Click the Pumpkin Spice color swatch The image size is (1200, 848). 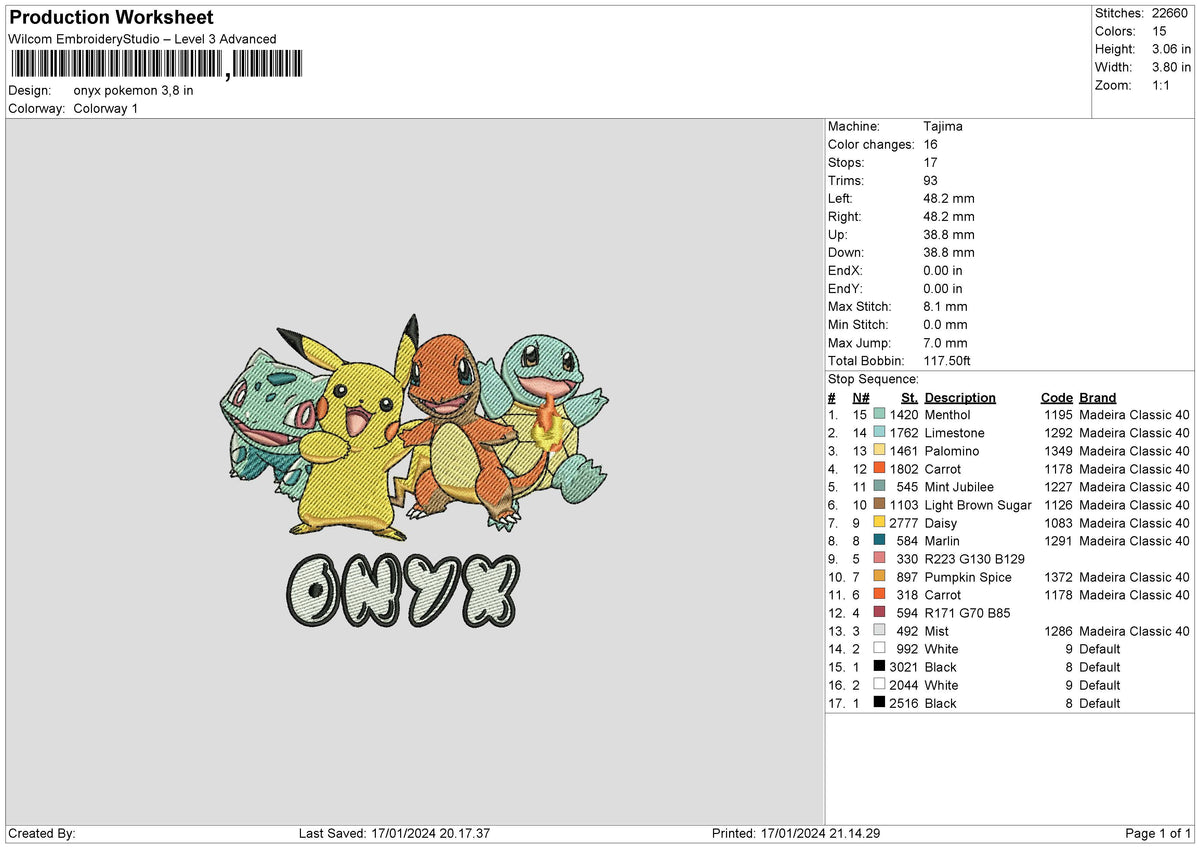click(x=879, y=577)
